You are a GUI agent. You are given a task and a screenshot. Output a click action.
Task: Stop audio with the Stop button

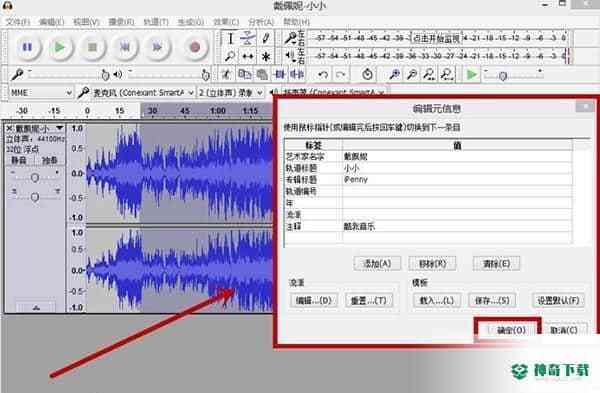[x=92, y=47]
